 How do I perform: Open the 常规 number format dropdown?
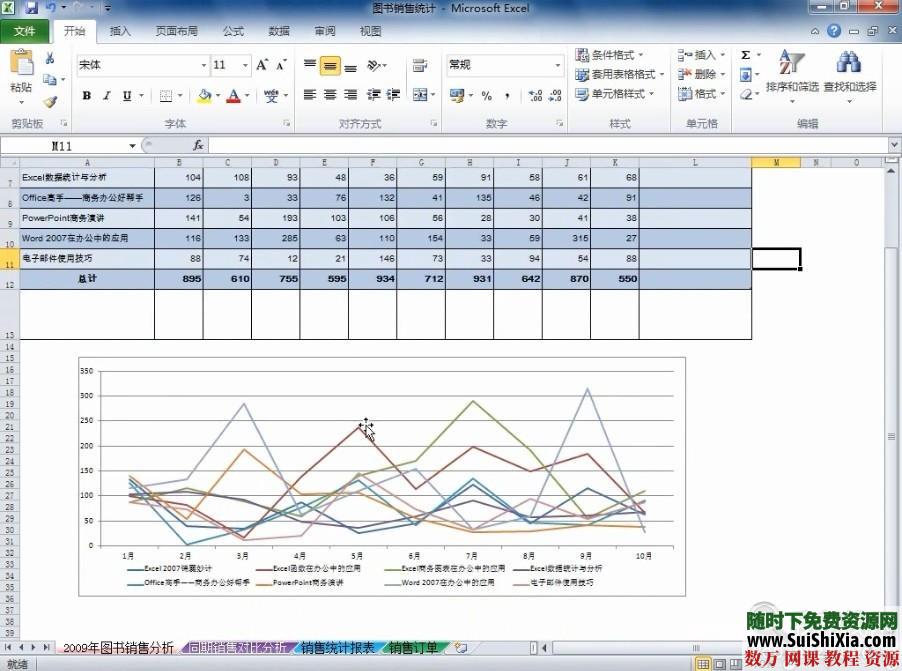pos(557,65)
